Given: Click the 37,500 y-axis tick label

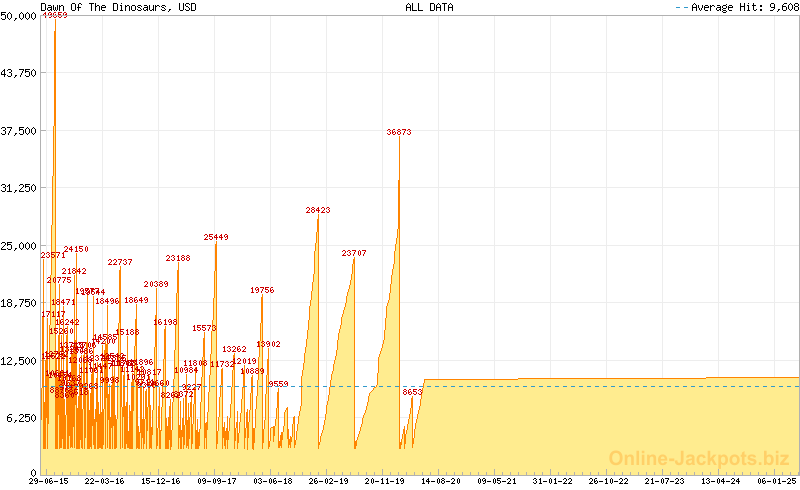Looking at the screenshot, I should [x=19, y=131].
